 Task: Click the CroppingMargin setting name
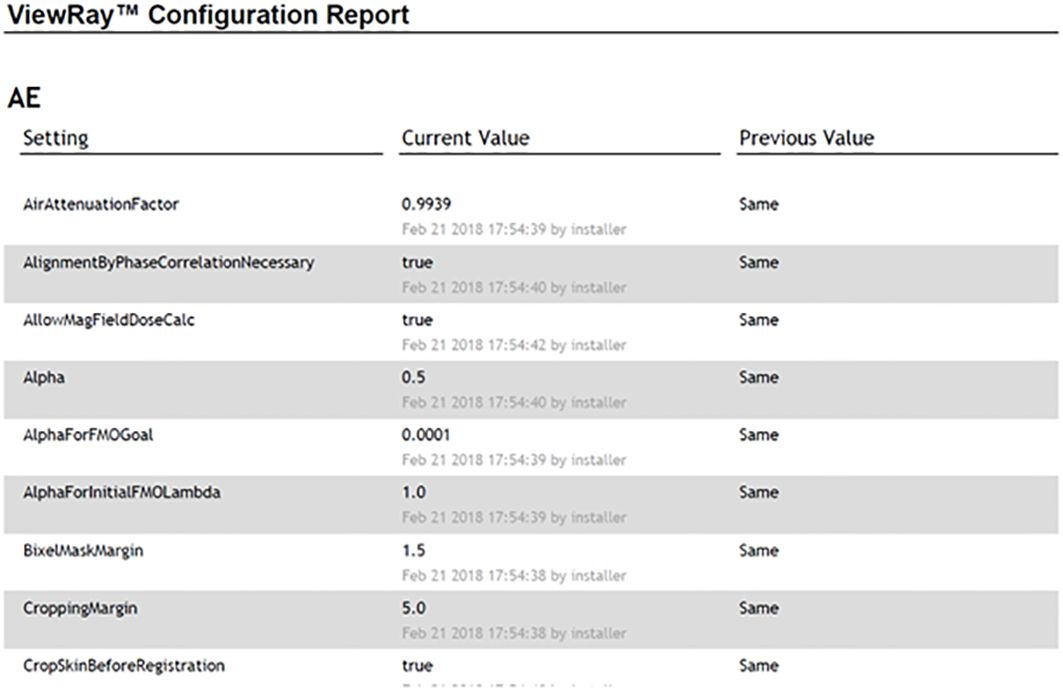[80, 608]
